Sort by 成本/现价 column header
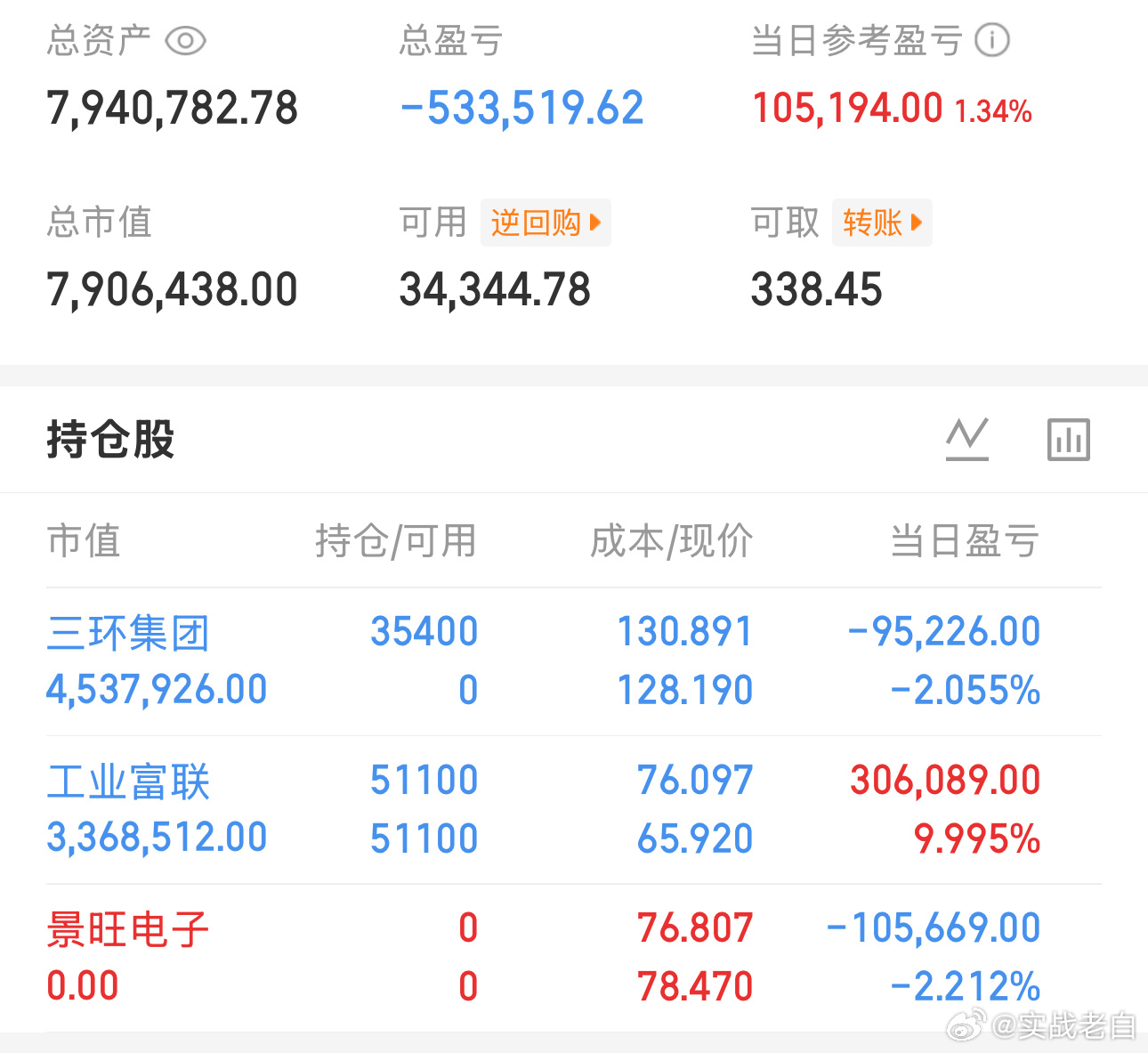 click(672, 540)
